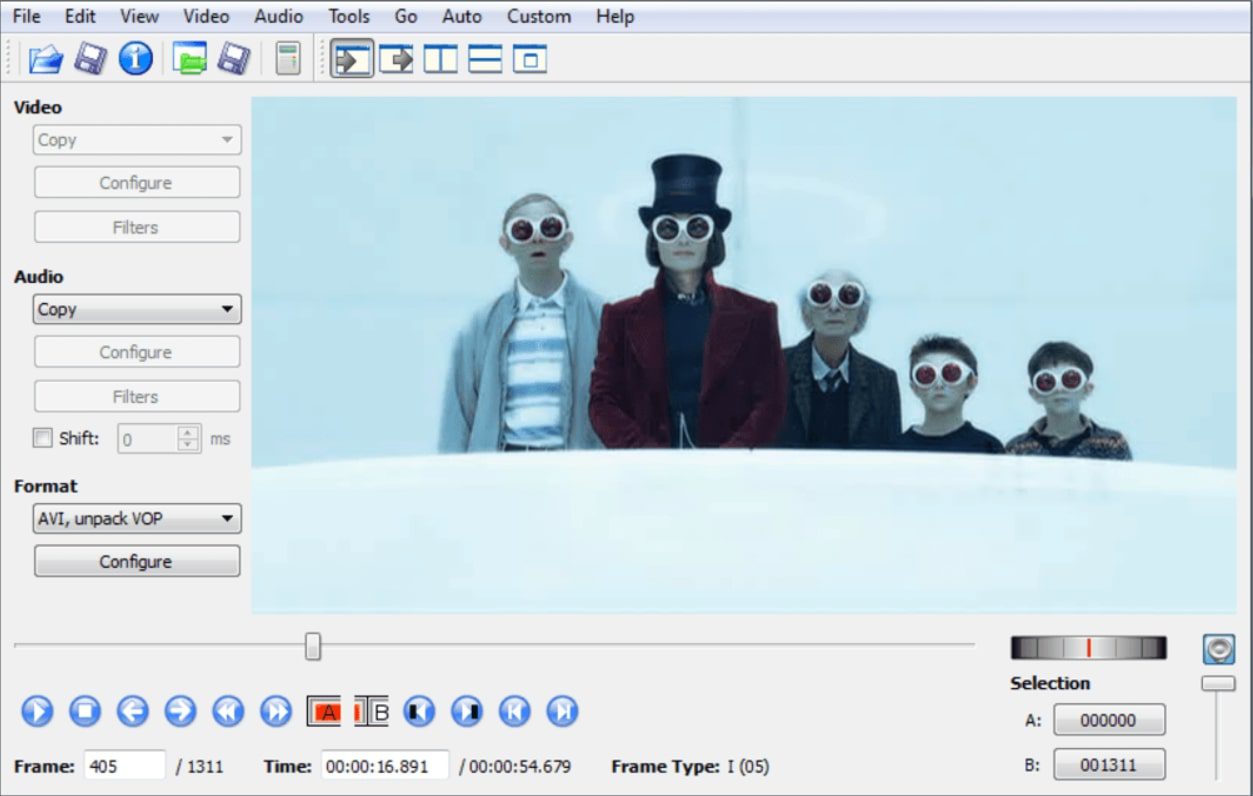This screenshot has height=796, width=1253.
Task: Go to last frame
Action: 563,712
